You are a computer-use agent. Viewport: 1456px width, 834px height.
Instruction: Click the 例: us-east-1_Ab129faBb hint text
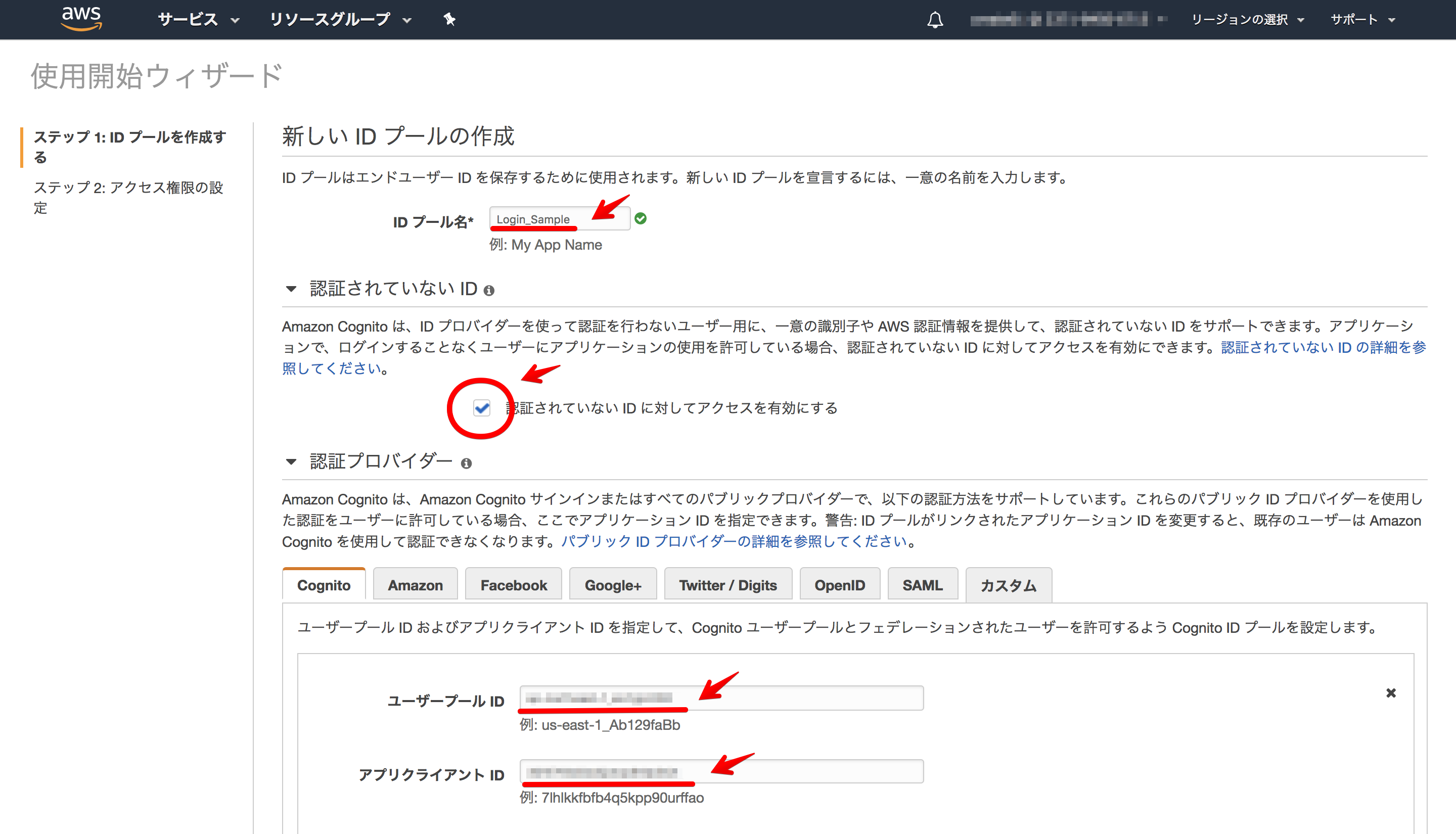click(600, 725)
